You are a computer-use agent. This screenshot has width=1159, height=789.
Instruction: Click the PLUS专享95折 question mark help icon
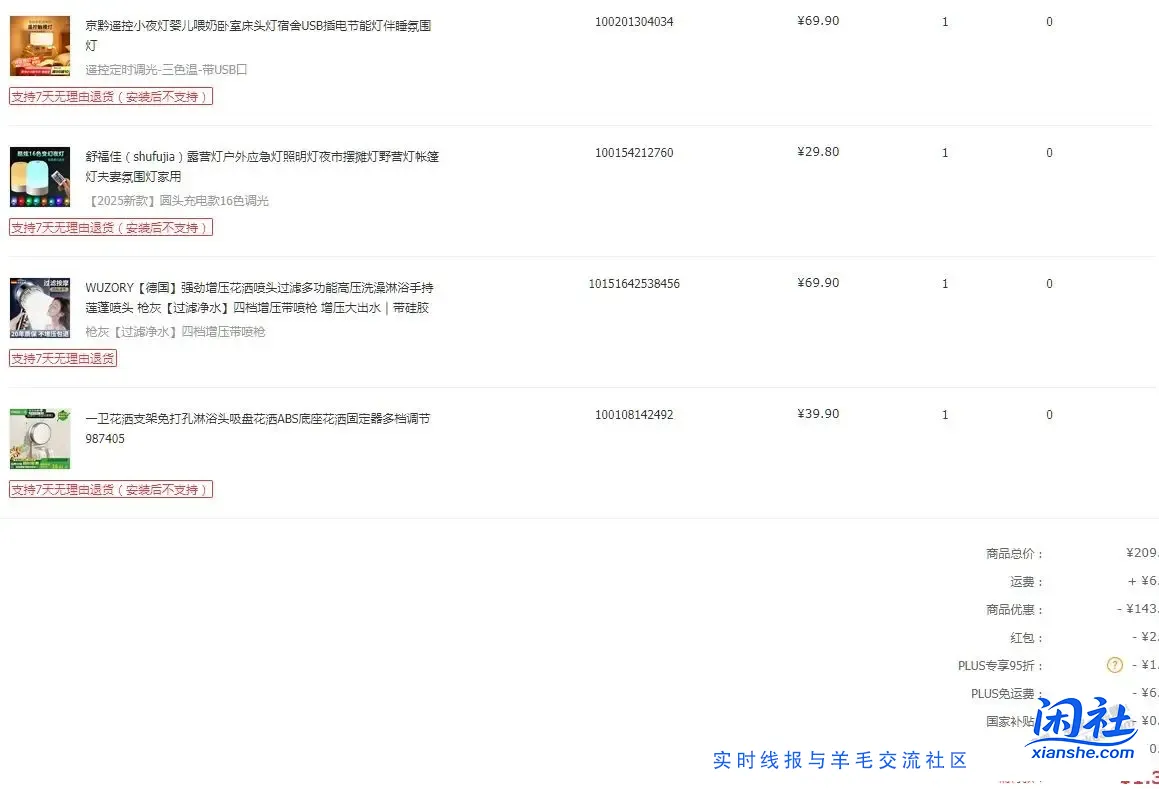[1114, 664]
